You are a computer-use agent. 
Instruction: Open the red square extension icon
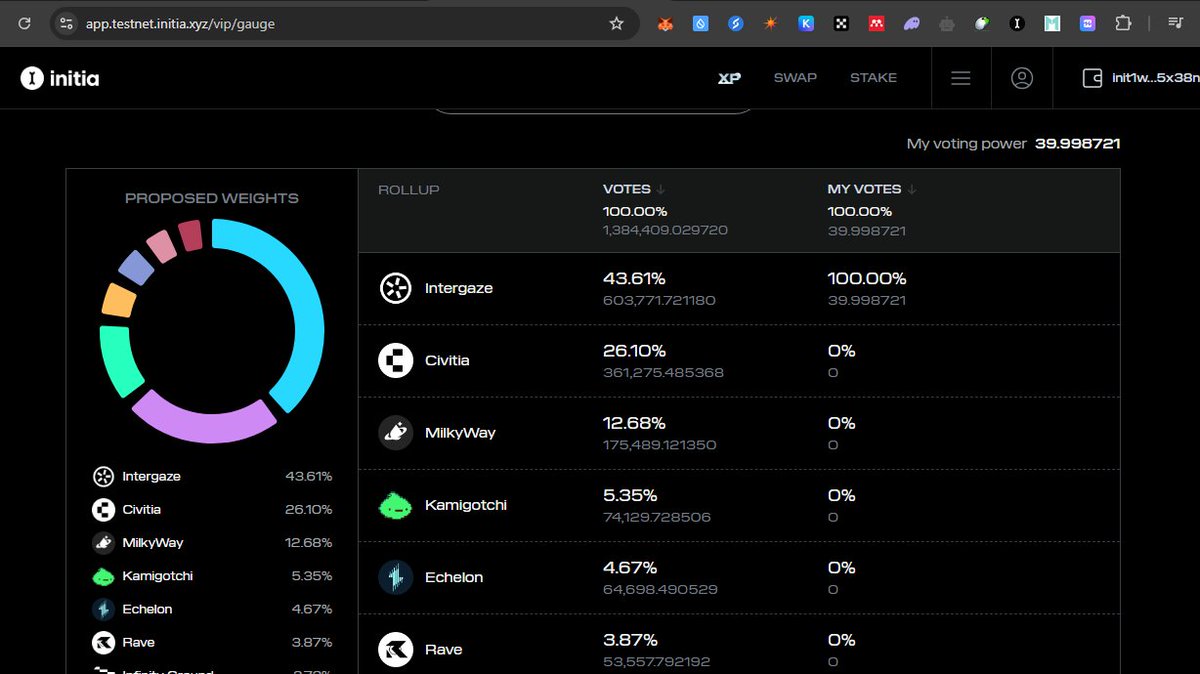pos(876,23)
